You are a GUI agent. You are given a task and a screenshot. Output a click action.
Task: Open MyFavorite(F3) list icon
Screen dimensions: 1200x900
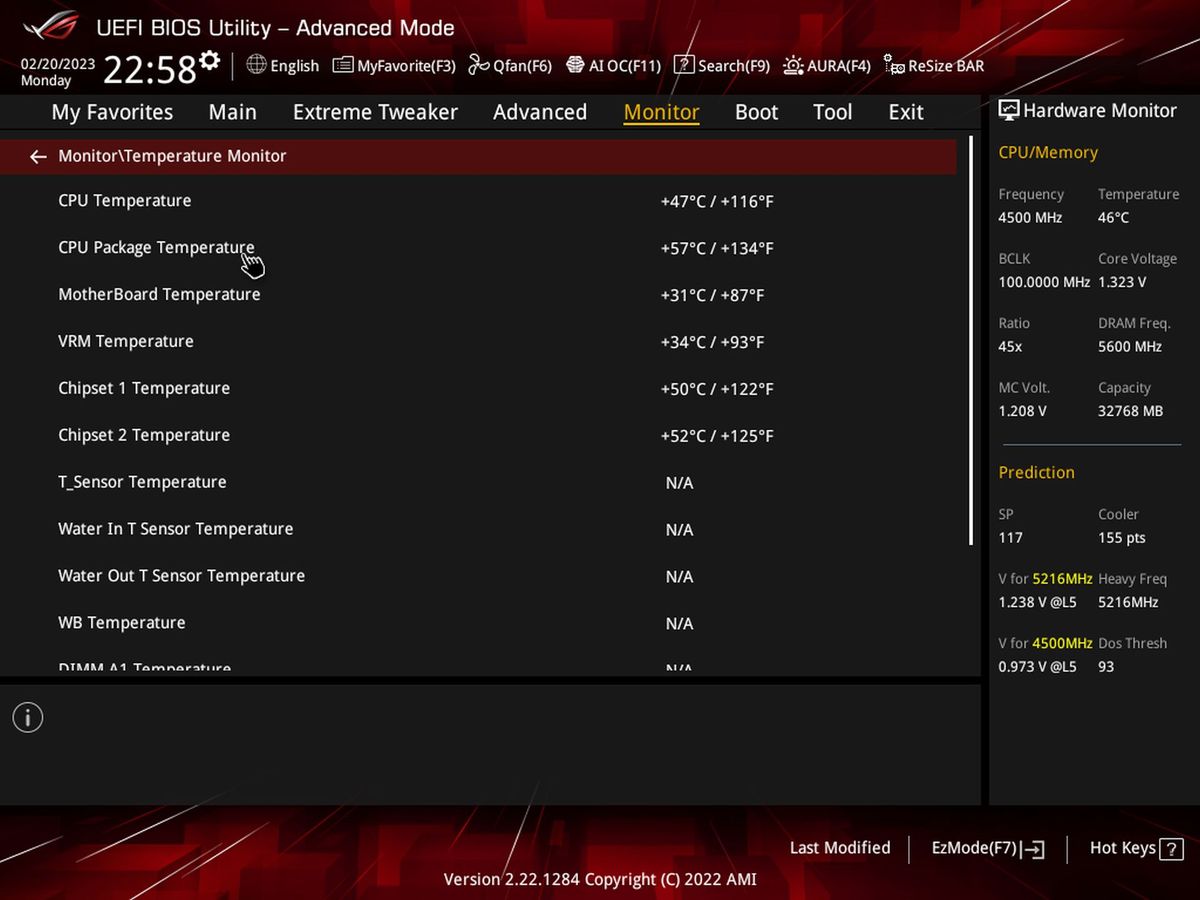click(x=343, y=65)
